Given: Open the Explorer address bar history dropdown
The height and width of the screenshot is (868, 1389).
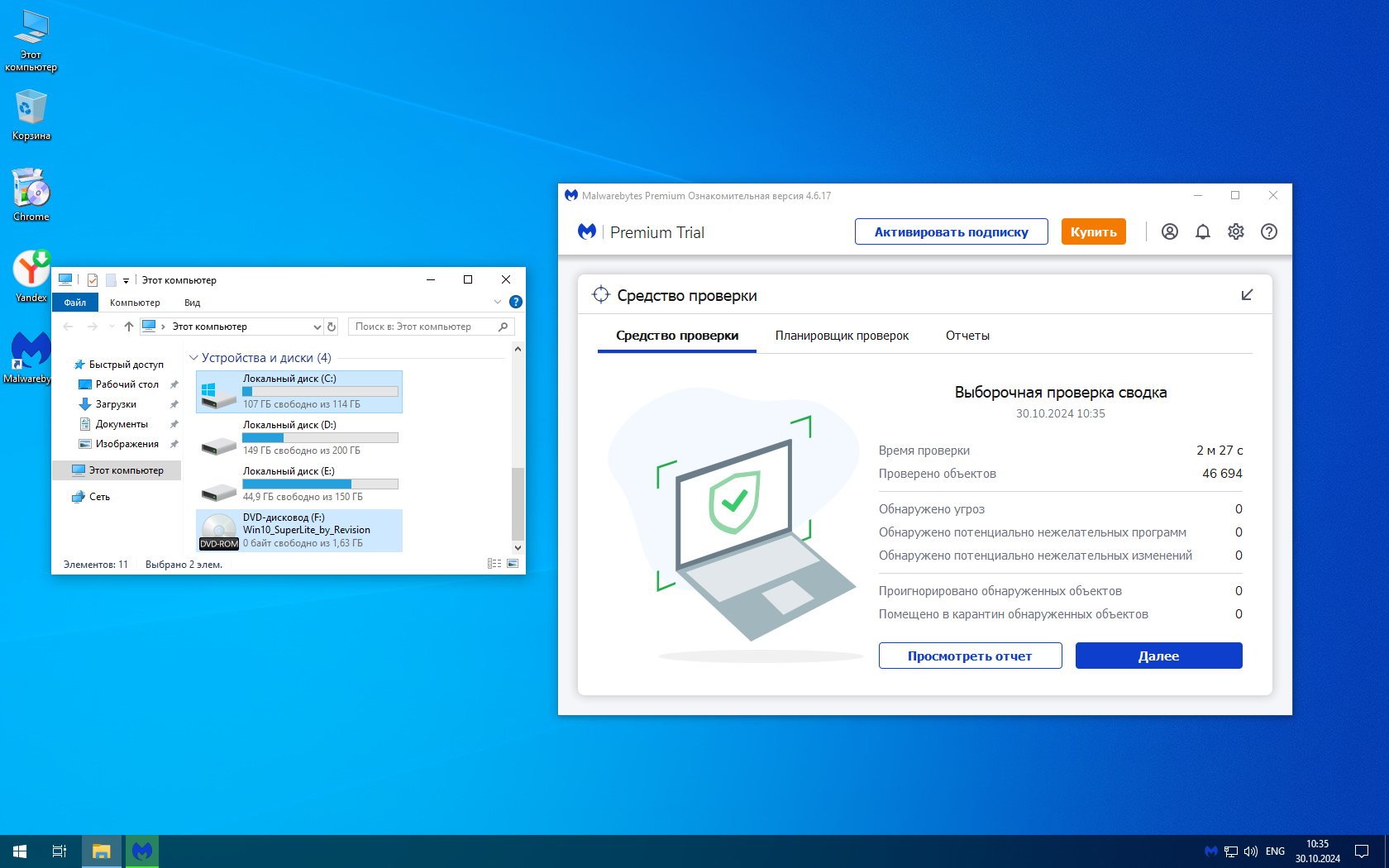Looking at the screenshot, I should (x=317, y=327).
